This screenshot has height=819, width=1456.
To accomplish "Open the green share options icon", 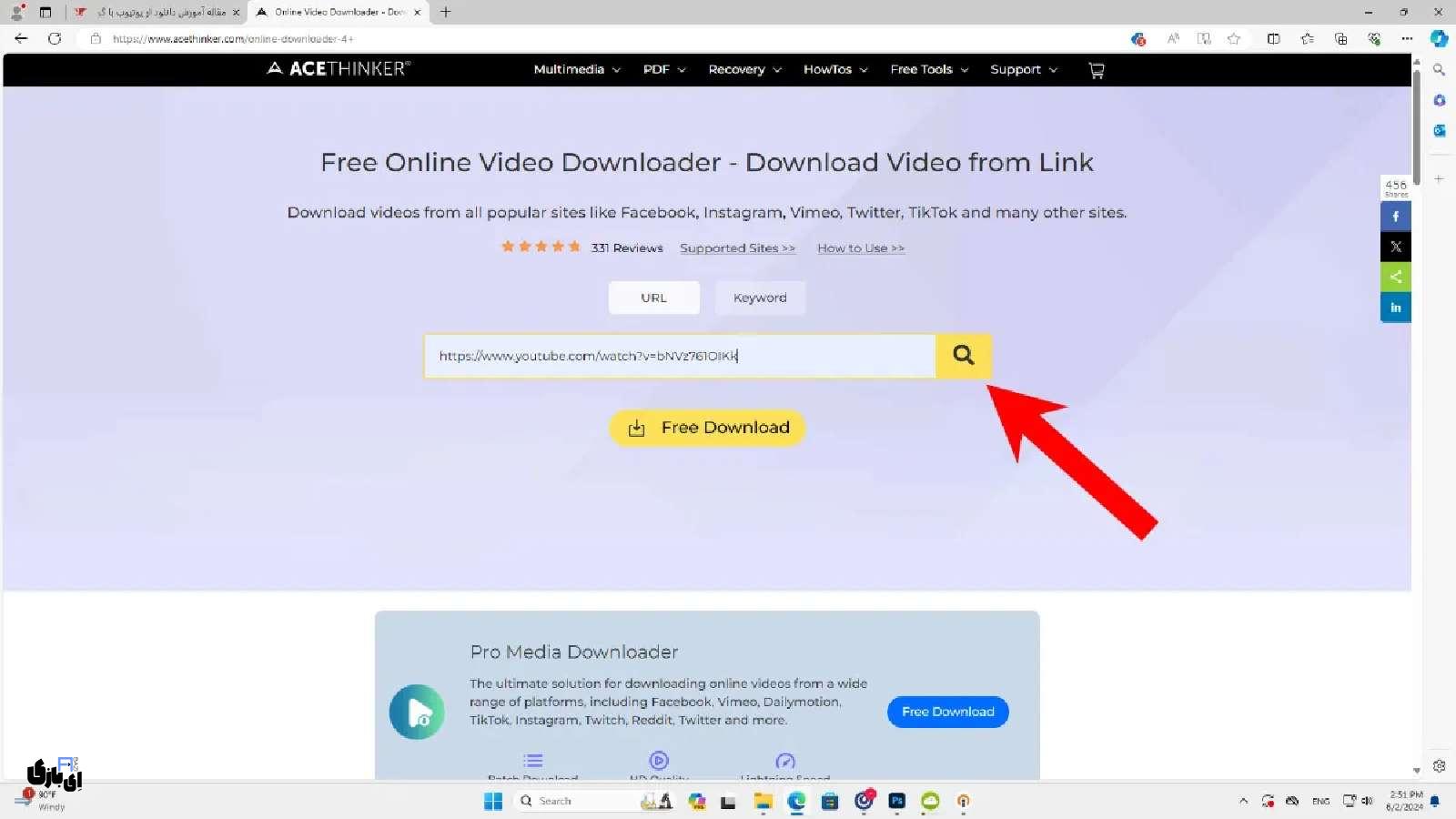I will click(x=1395, y=277).
